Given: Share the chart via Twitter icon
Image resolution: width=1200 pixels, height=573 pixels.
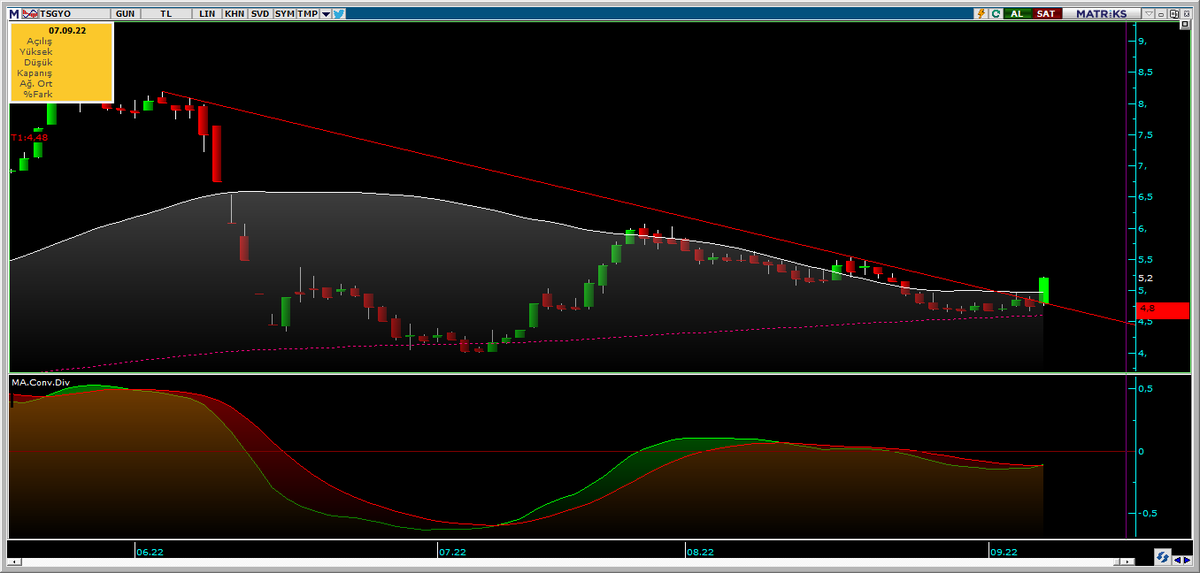Looking at the screenshot, I should [x=339, y=14].
